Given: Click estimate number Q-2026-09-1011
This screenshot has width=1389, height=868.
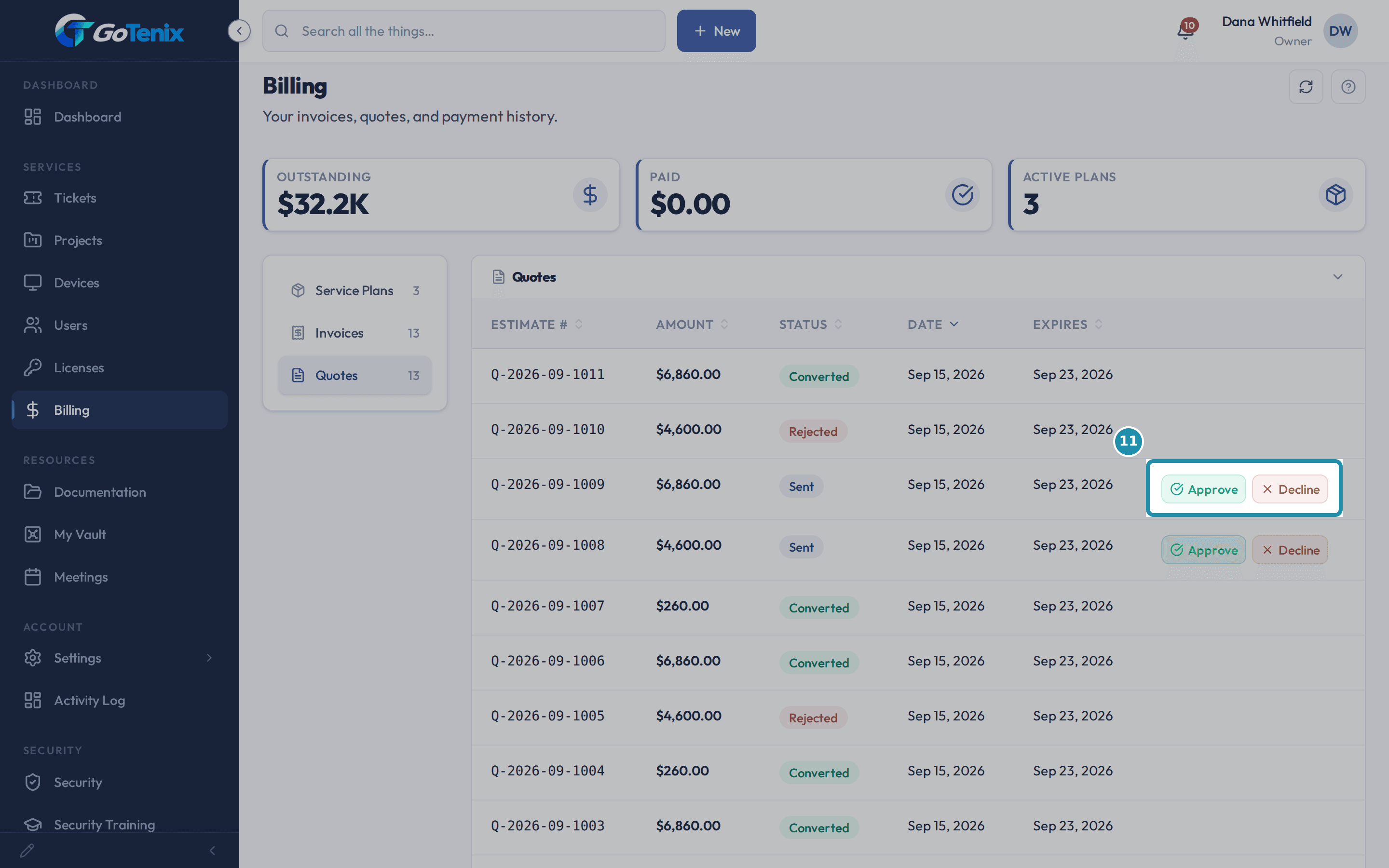Looking at the screenshot, I should click(547, 374).
